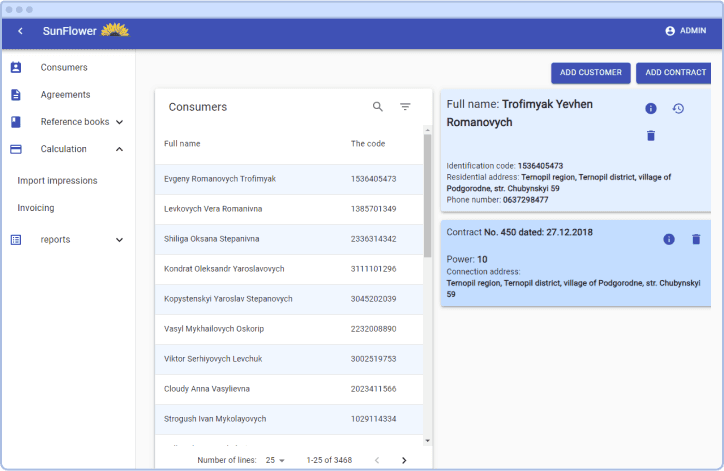Expand the reports menu section
The height and width of the screenshot is (471, 724).
(x=119, y=240)
